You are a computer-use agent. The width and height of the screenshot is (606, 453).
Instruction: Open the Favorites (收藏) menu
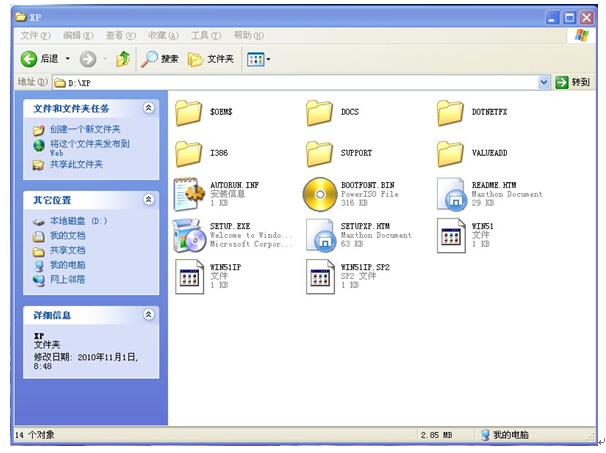click(163, 36)
